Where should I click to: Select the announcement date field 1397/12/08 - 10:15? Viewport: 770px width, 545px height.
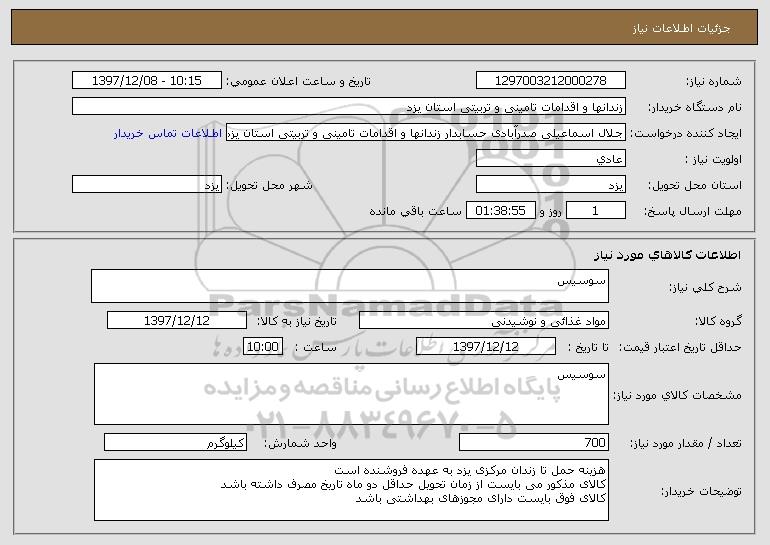[x=147, y=81]
